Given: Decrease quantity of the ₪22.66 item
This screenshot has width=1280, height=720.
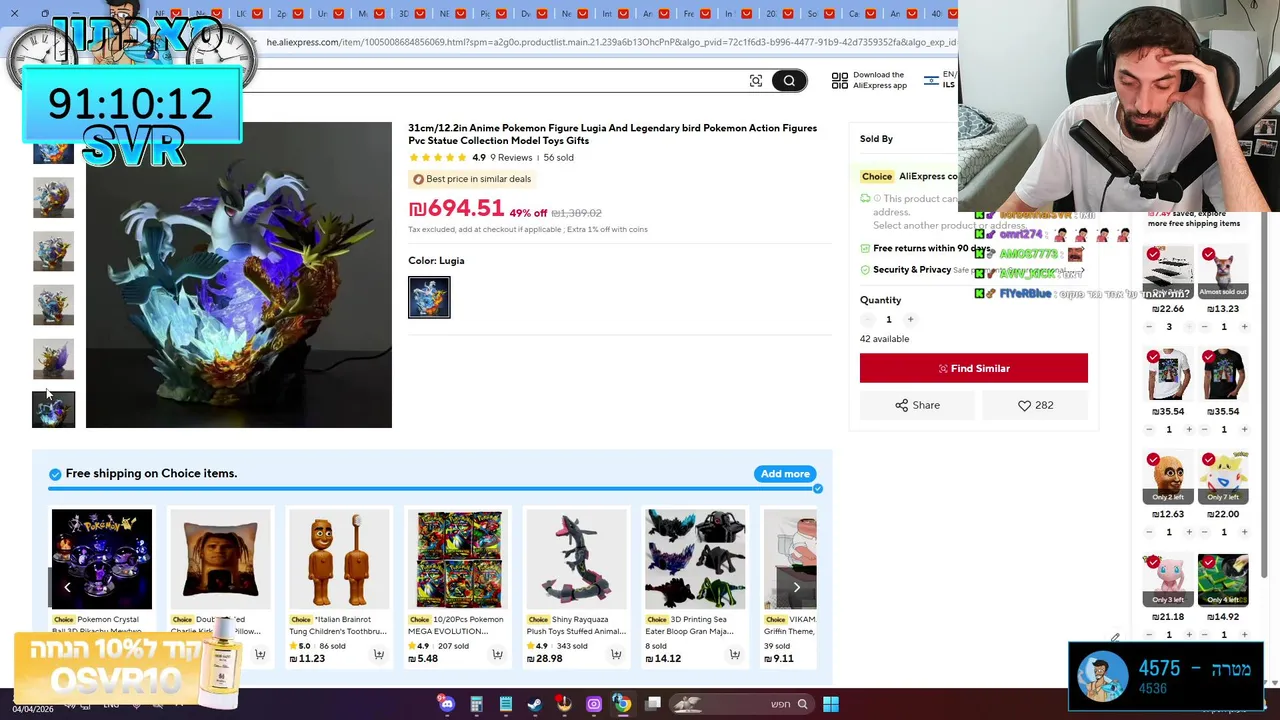Looking at the screenshot, I should tap(1149, 327).
